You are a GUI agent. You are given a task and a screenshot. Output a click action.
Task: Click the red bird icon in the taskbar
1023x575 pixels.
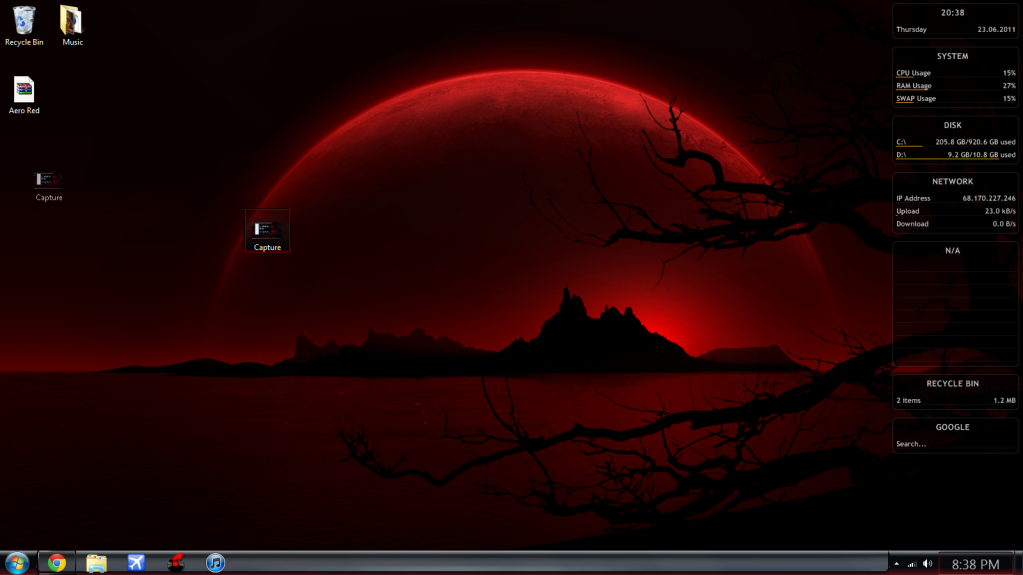tap(176, 563)
